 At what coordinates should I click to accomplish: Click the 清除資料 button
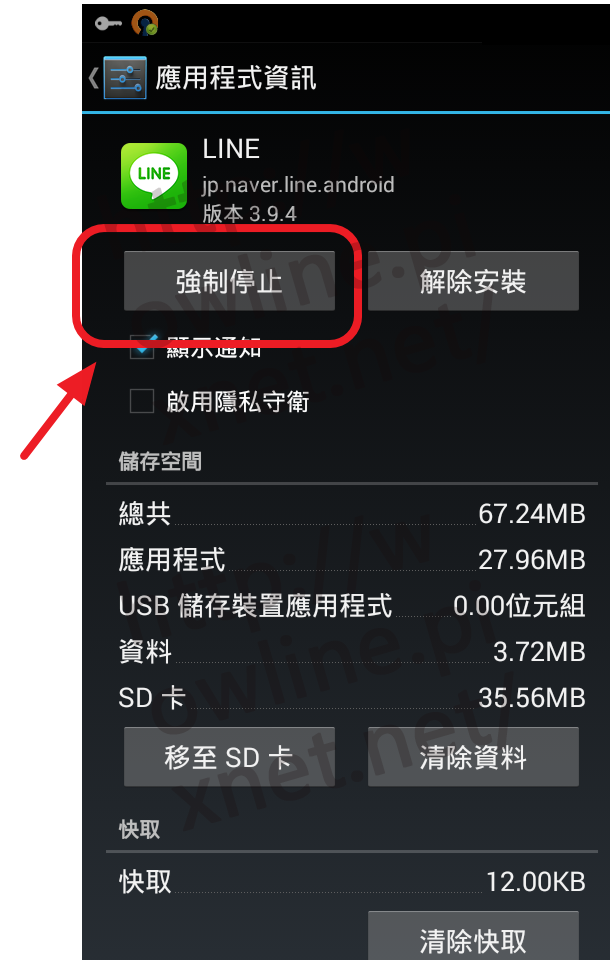[x=473, y=757]
